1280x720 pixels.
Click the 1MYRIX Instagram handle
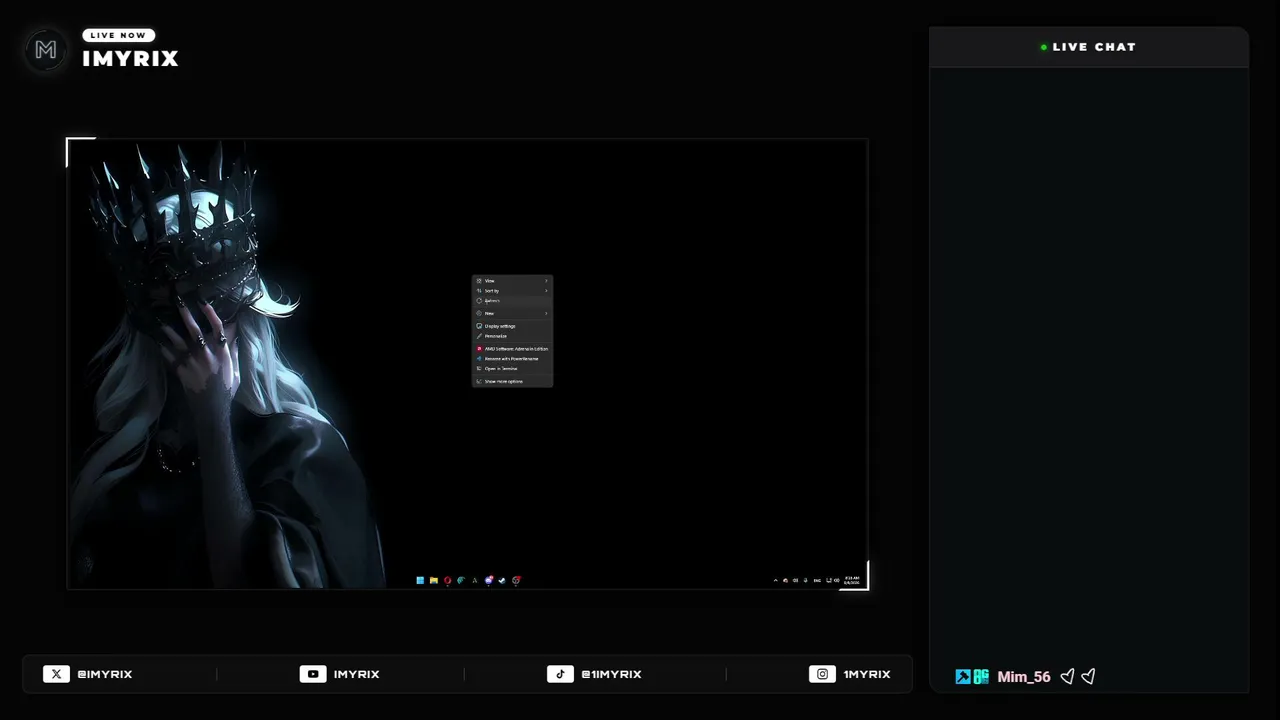(x=867, y=674)
